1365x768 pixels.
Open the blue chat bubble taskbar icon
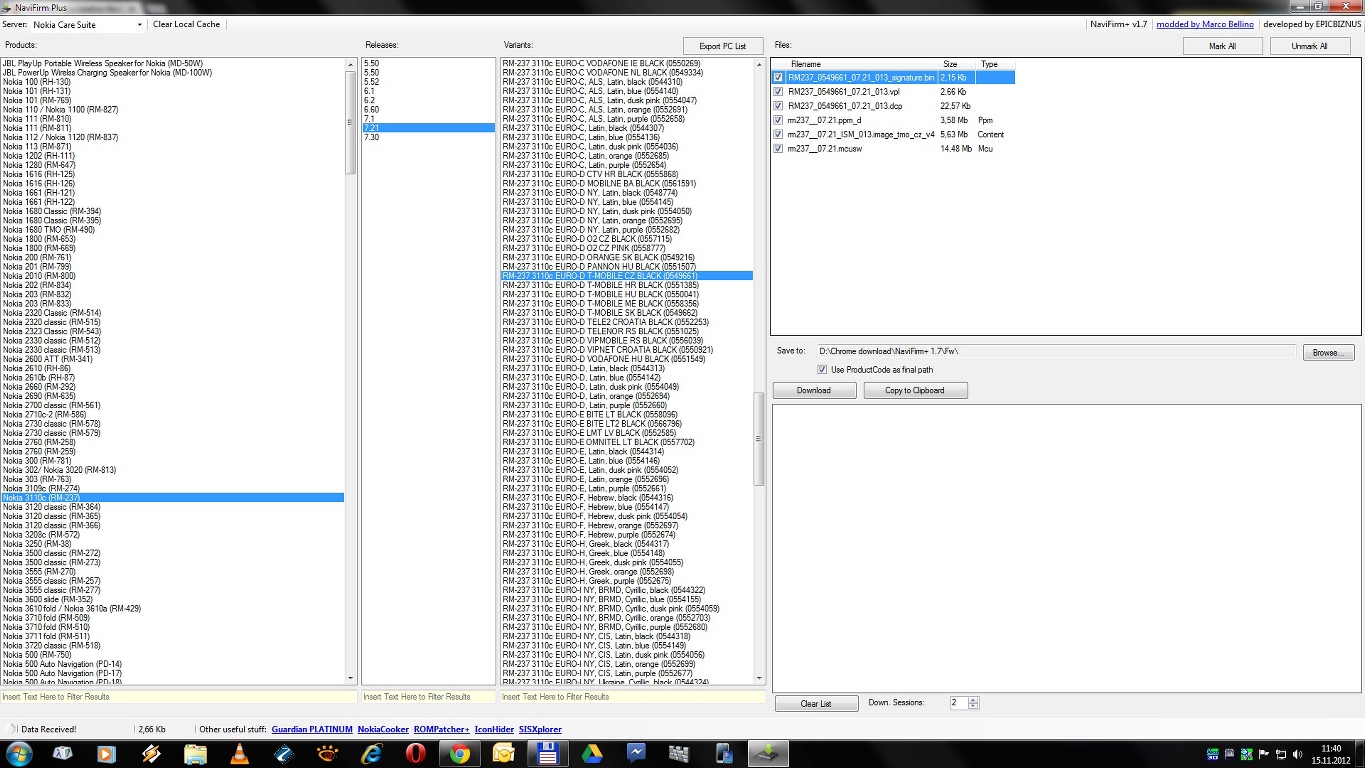636,754
